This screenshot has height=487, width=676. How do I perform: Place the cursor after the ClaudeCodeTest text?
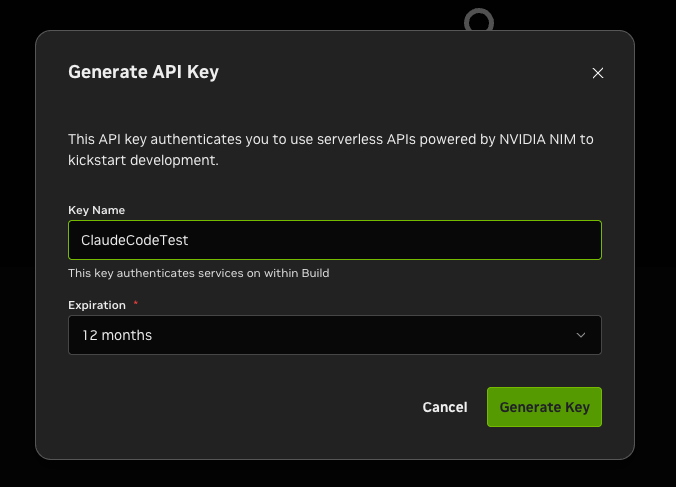189,240
